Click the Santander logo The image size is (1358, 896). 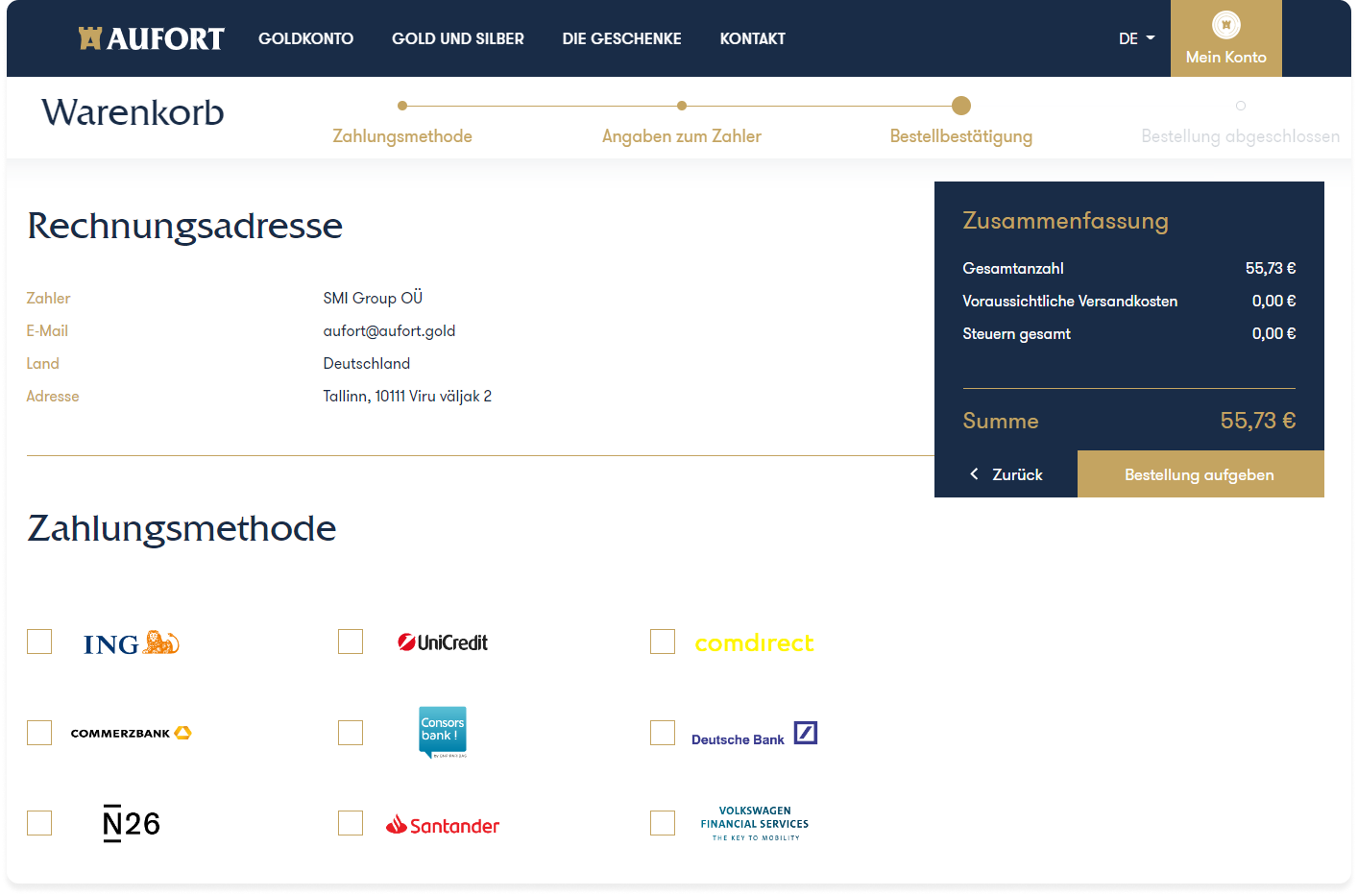click(443, 825)
